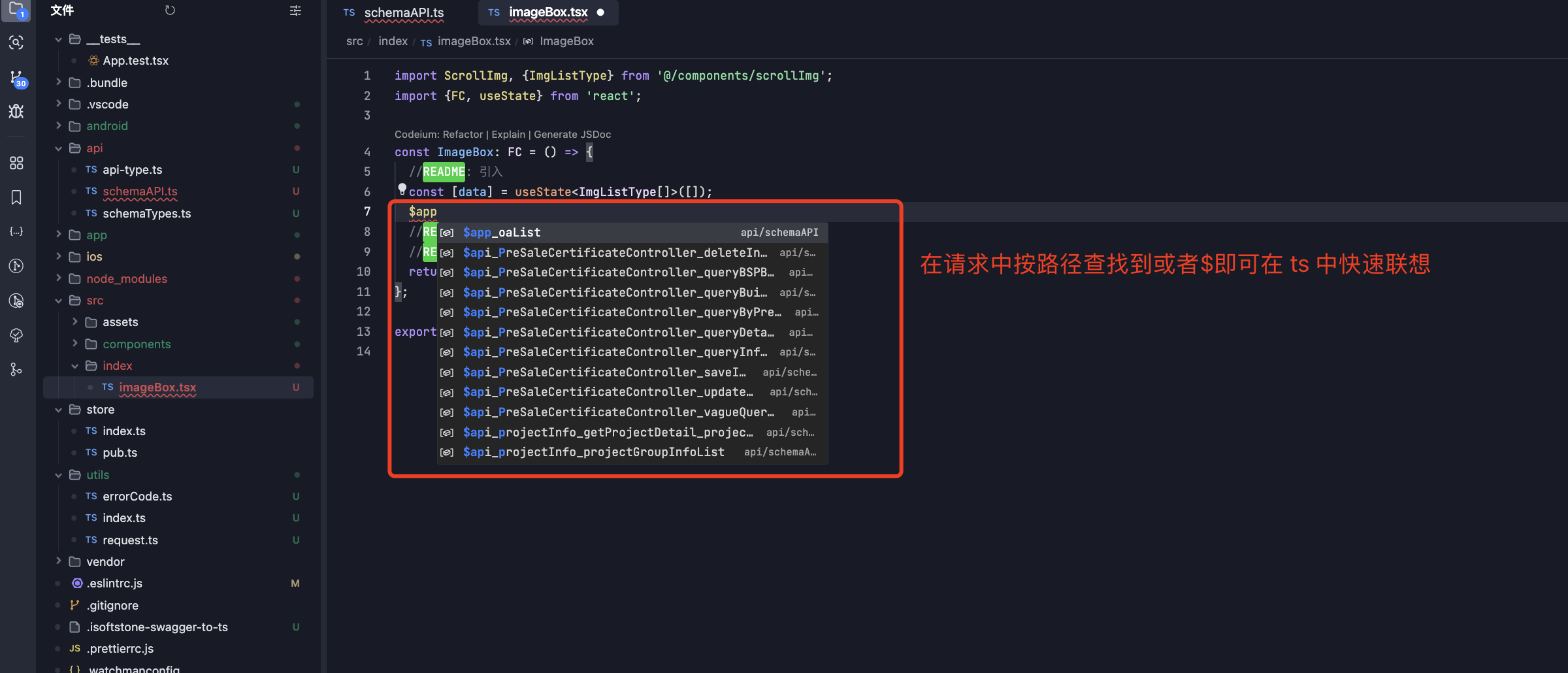This screenshot has width=1568, height=673.
Task: Open the Extensions four-squares icon
Action: click(x=16, y=163)
